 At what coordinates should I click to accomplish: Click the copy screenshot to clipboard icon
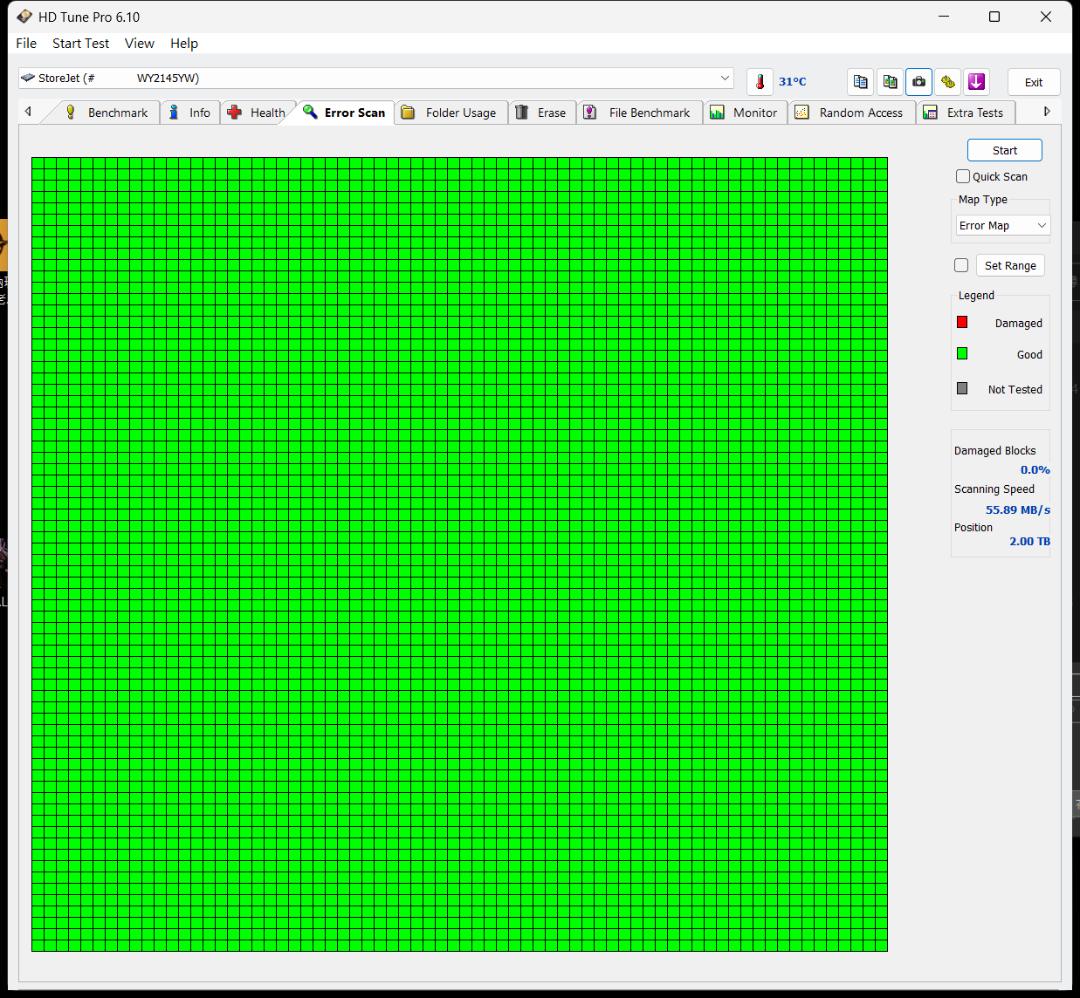889,82
